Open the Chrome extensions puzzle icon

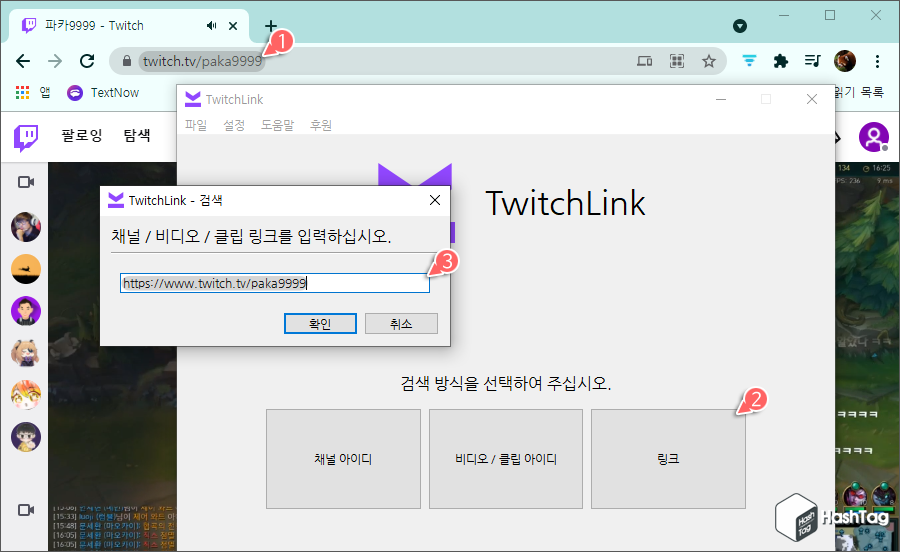781,61
